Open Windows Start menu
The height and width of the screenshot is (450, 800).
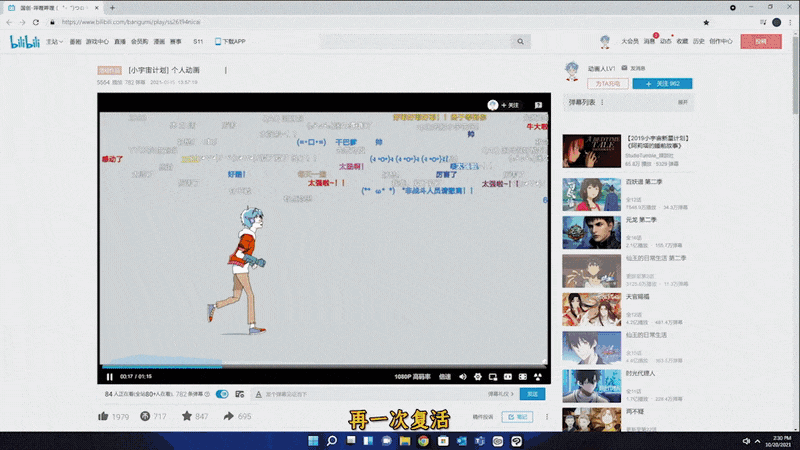tap(313, 441)
